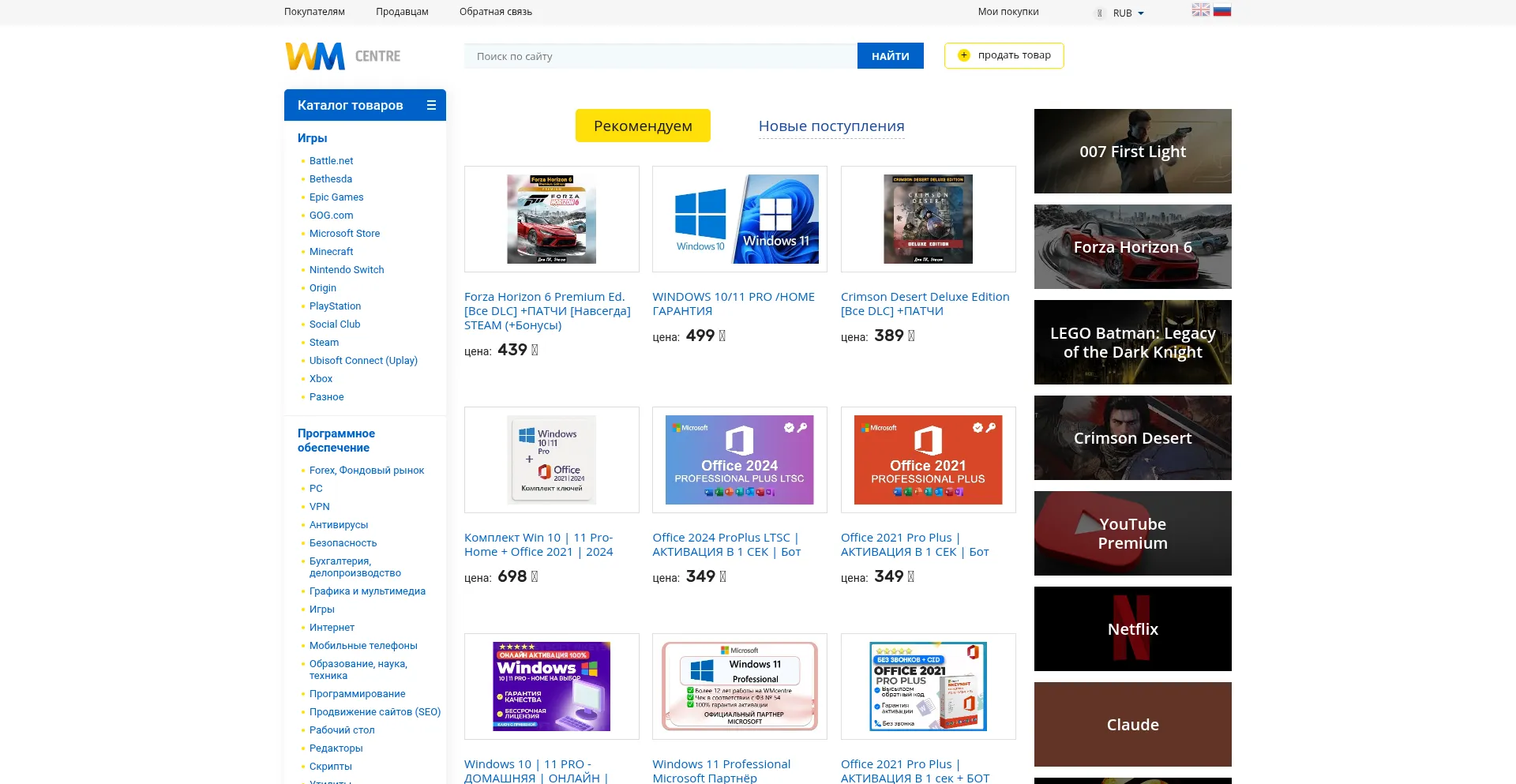Click the WM Centre logo
1516x784 pixels.
click(x=343, y=56)
